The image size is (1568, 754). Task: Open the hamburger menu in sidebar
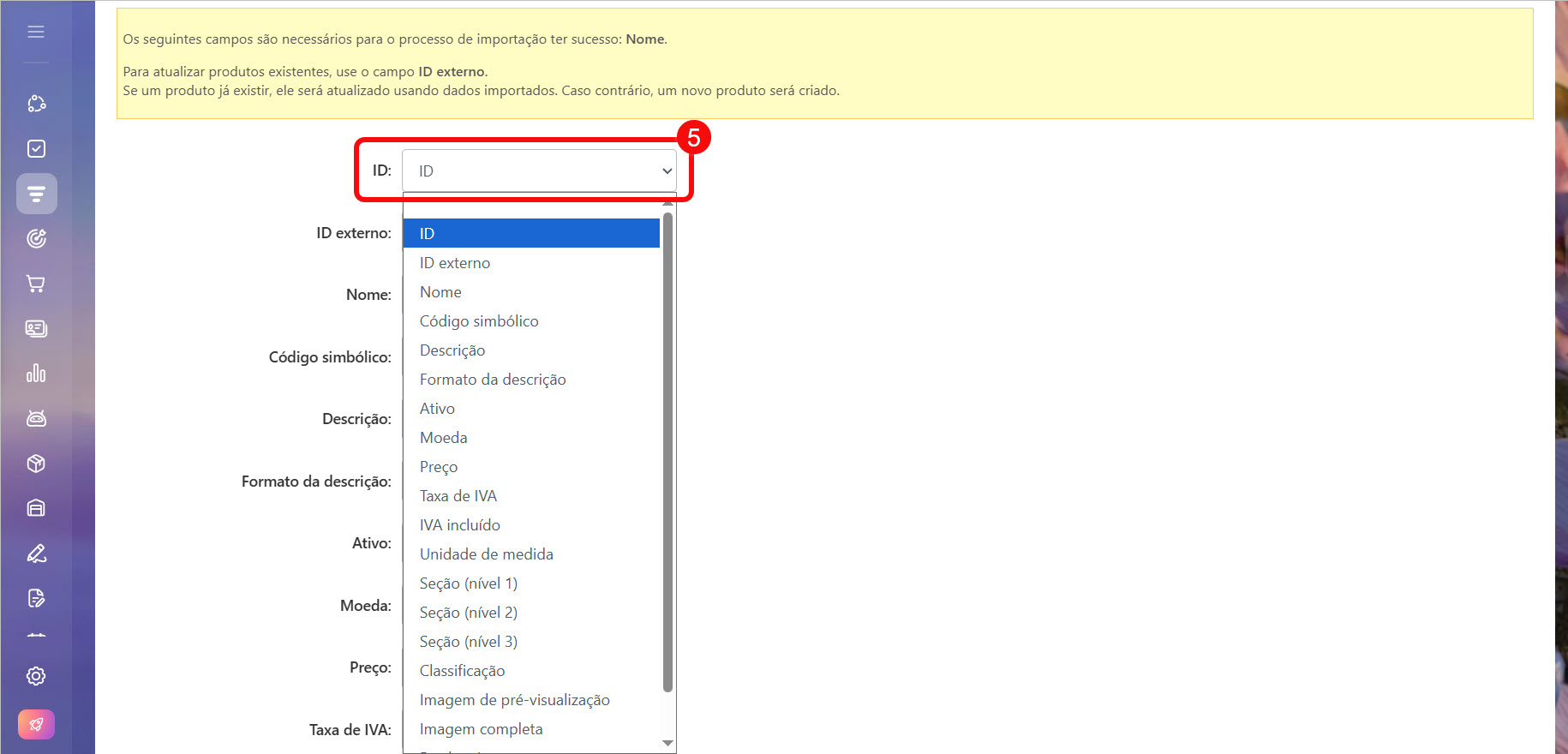36,32
